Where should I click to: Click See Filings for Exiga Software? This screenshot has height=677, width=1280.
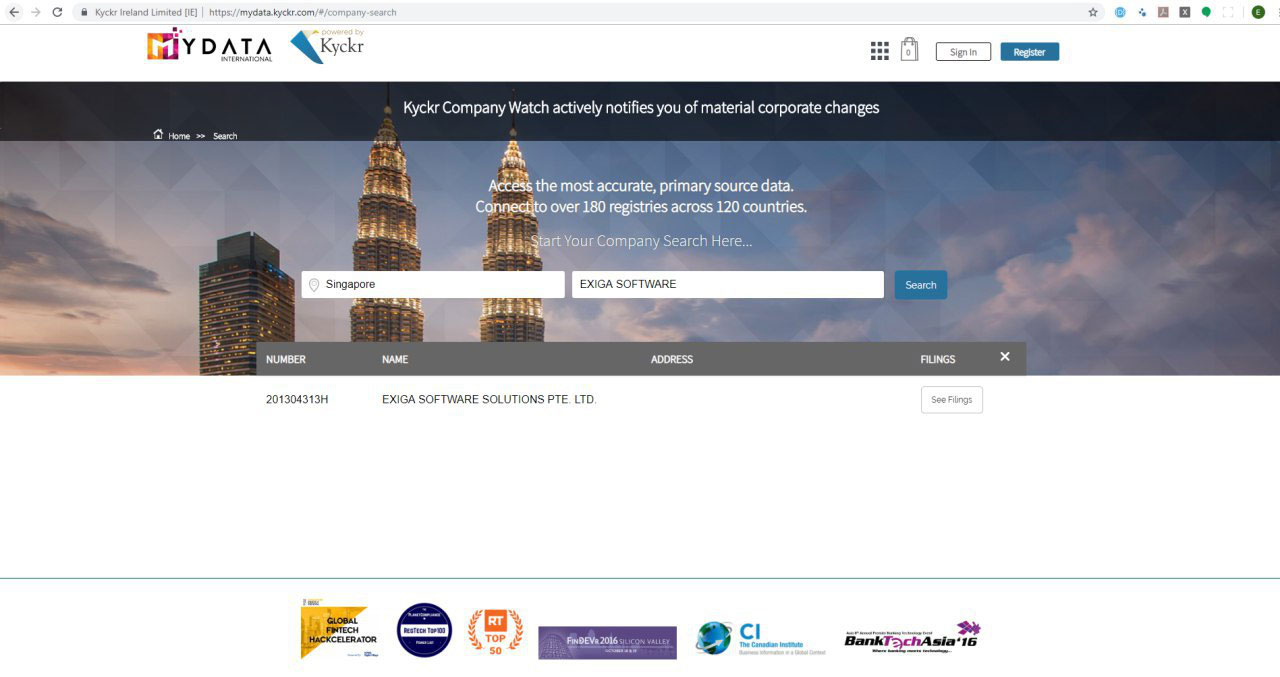click(951, 400)
